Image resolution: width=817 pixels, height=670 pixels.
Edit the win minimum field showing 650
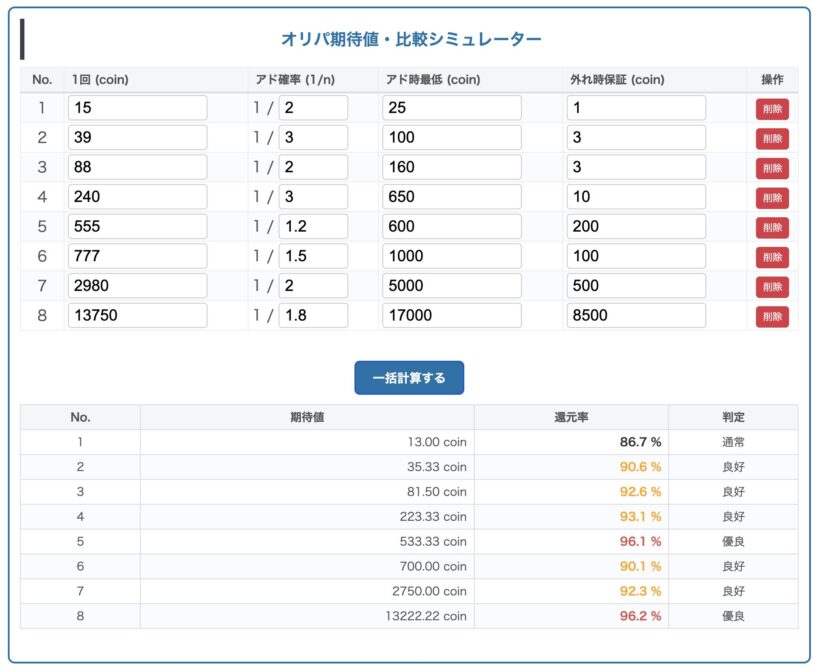pyautogui.click(x=451, y=197)
